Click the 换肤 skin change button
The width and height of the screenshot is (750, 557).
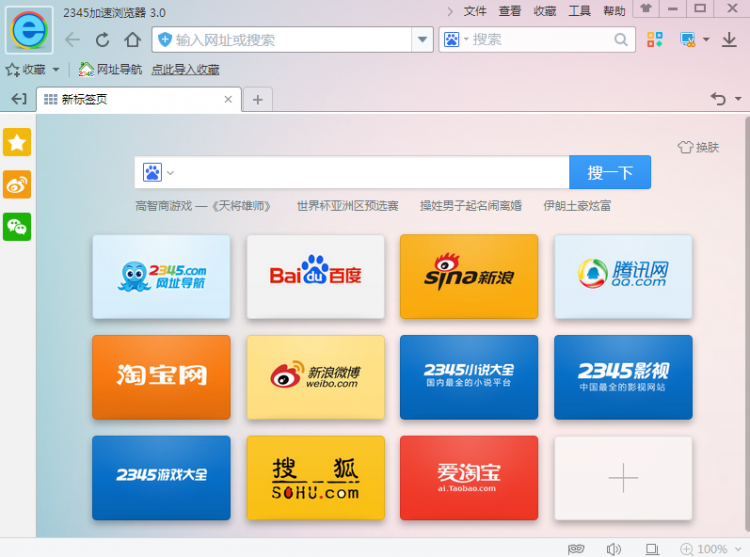tap(698, 147)
